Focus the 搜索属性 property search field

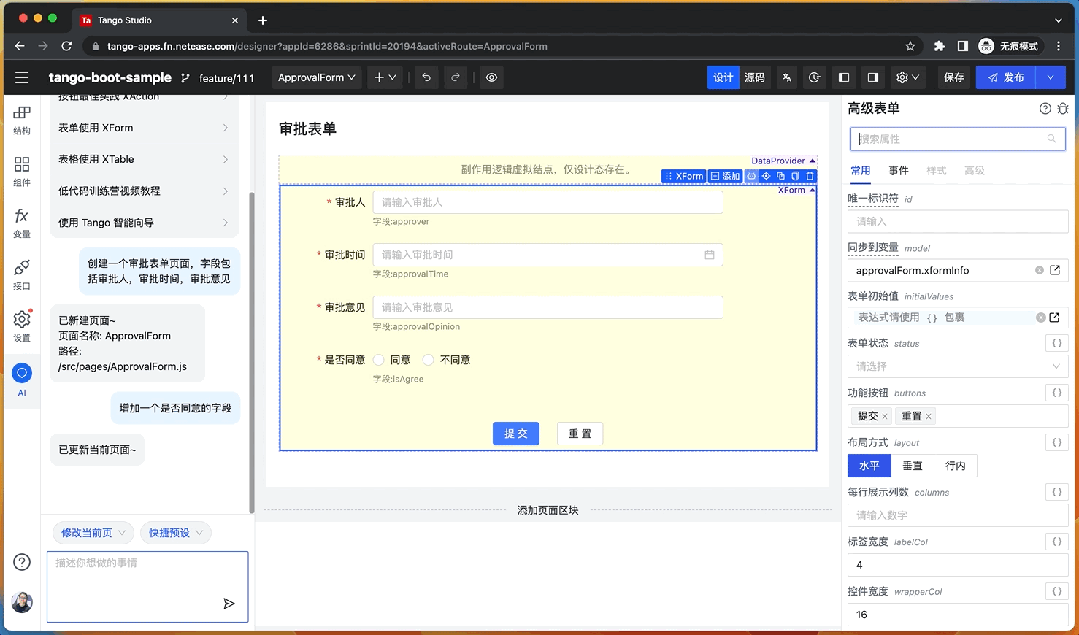(x=957, y=139)
